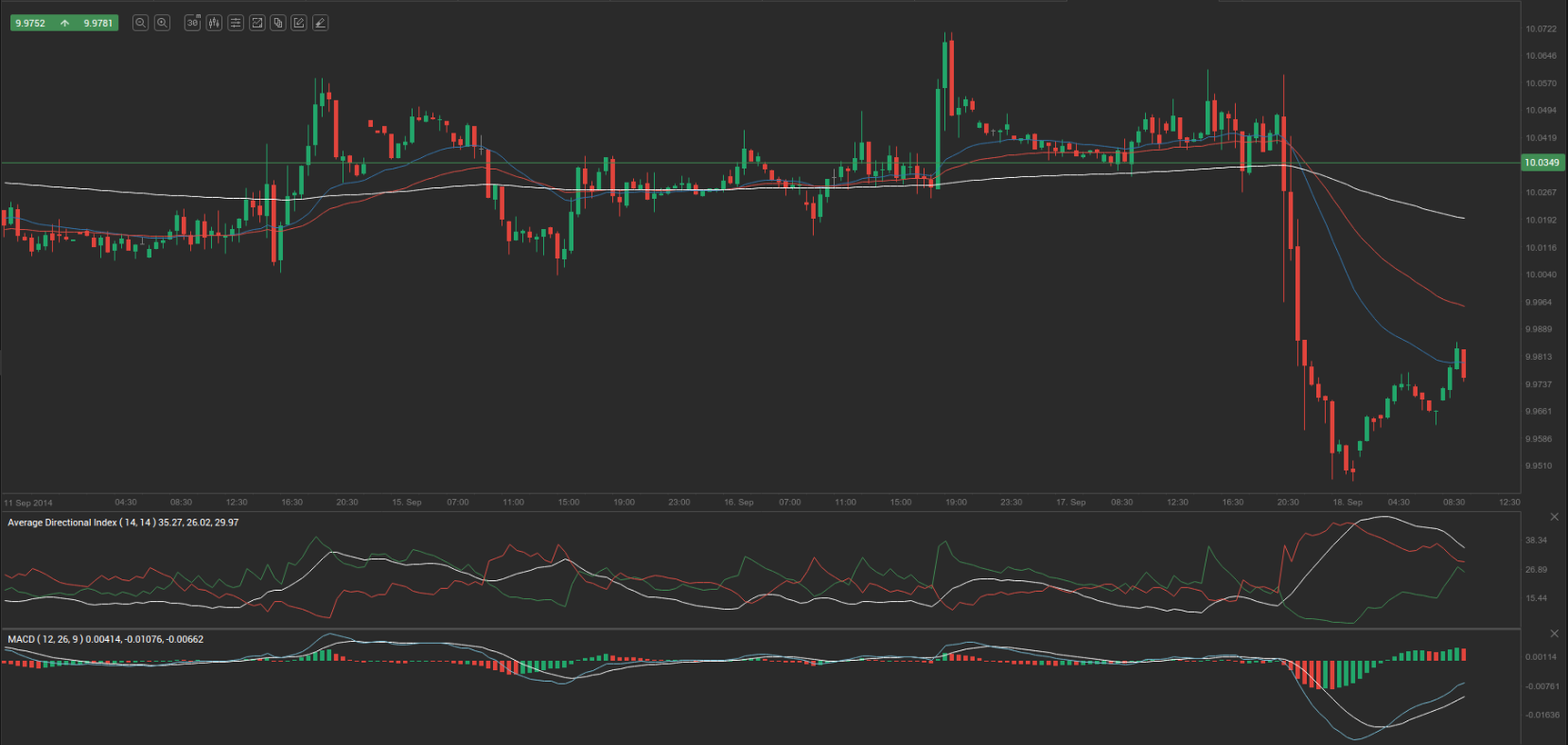Image resolution: width=1568 pixels, height=745 pixels.
Task: Close the Average Directional Index panel
Action: pos(1554,517)
